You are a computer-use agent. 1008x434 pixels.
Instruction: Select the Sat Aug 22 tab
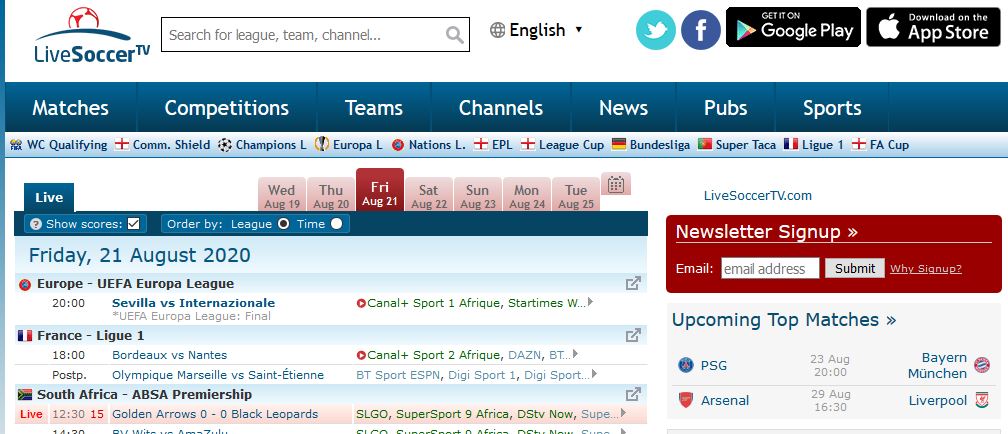[429, 195]
